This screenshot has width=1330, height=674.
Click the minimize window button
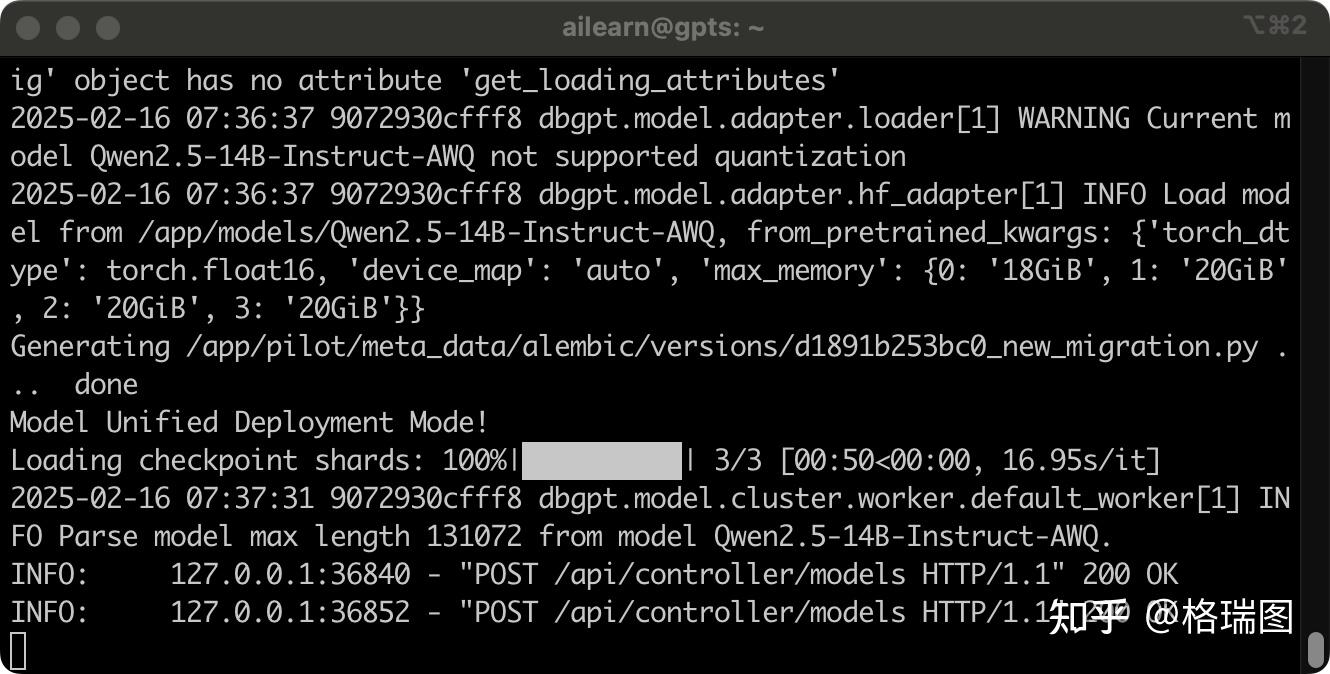pyautogui.click(x=68, y=27)
